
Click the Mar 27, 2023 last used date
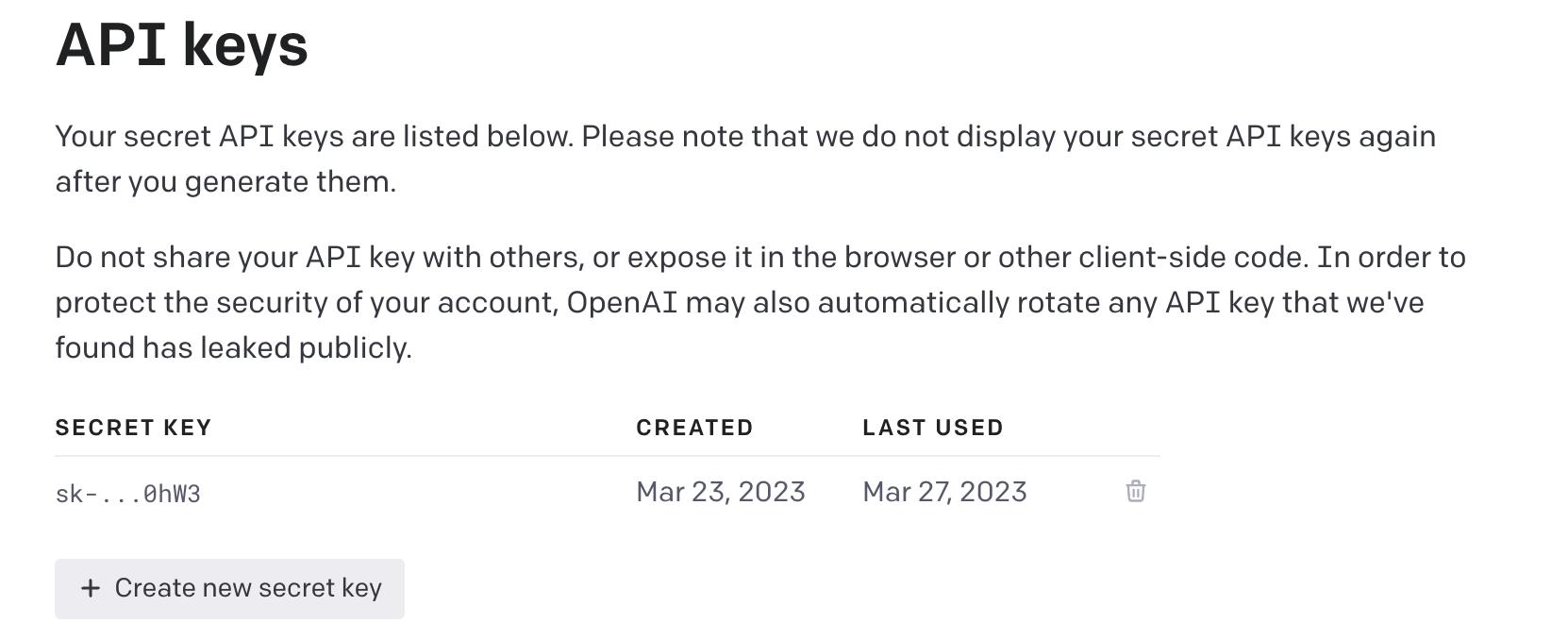pos(944,492)
